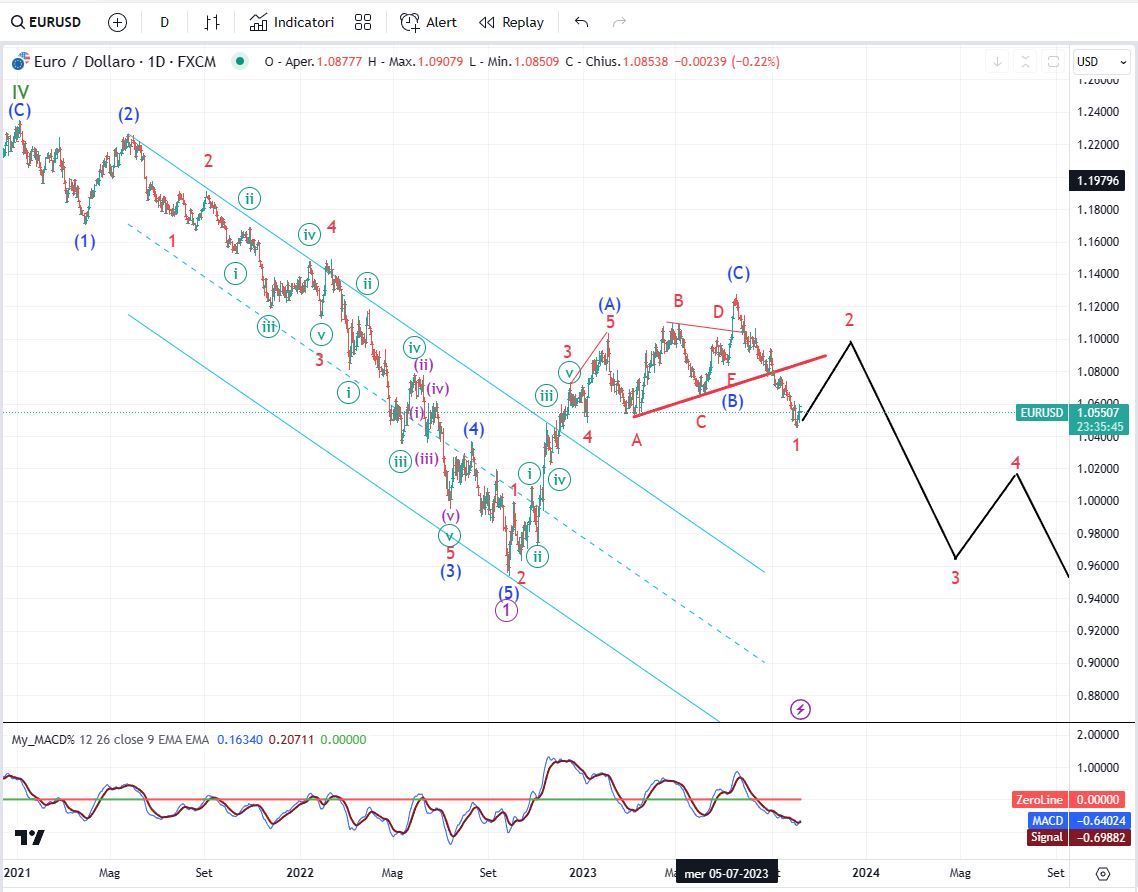1138x892 pixels.
Task: Undo the last chart action
Action: 581,22
